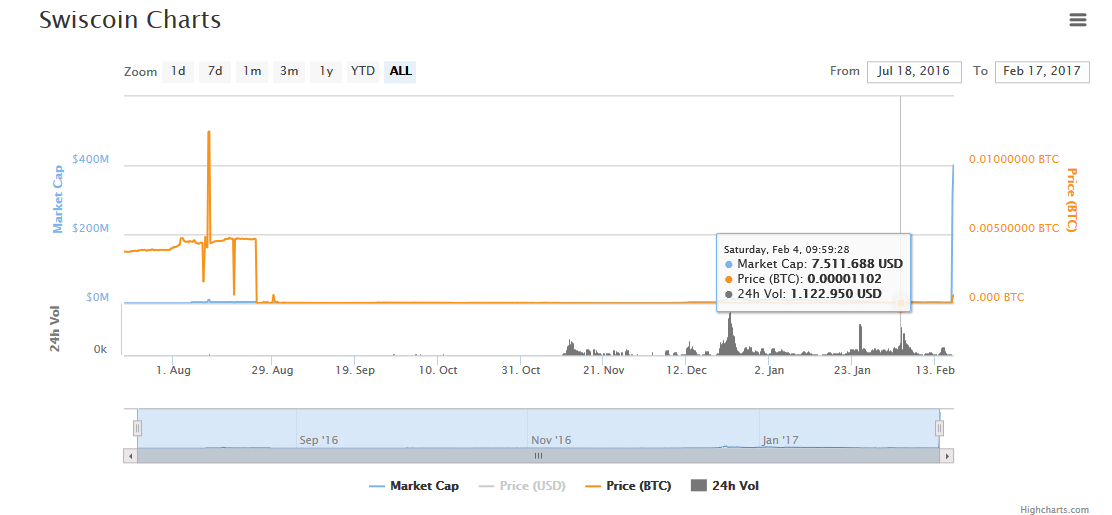
Task: Click the Price (BTC) axis title
Action: [1072, 200]
